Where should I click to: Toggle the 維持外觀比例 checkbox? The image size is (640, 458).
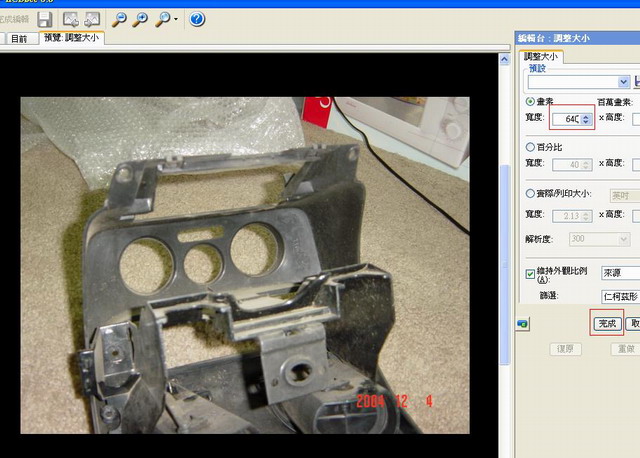click(530, 272)
